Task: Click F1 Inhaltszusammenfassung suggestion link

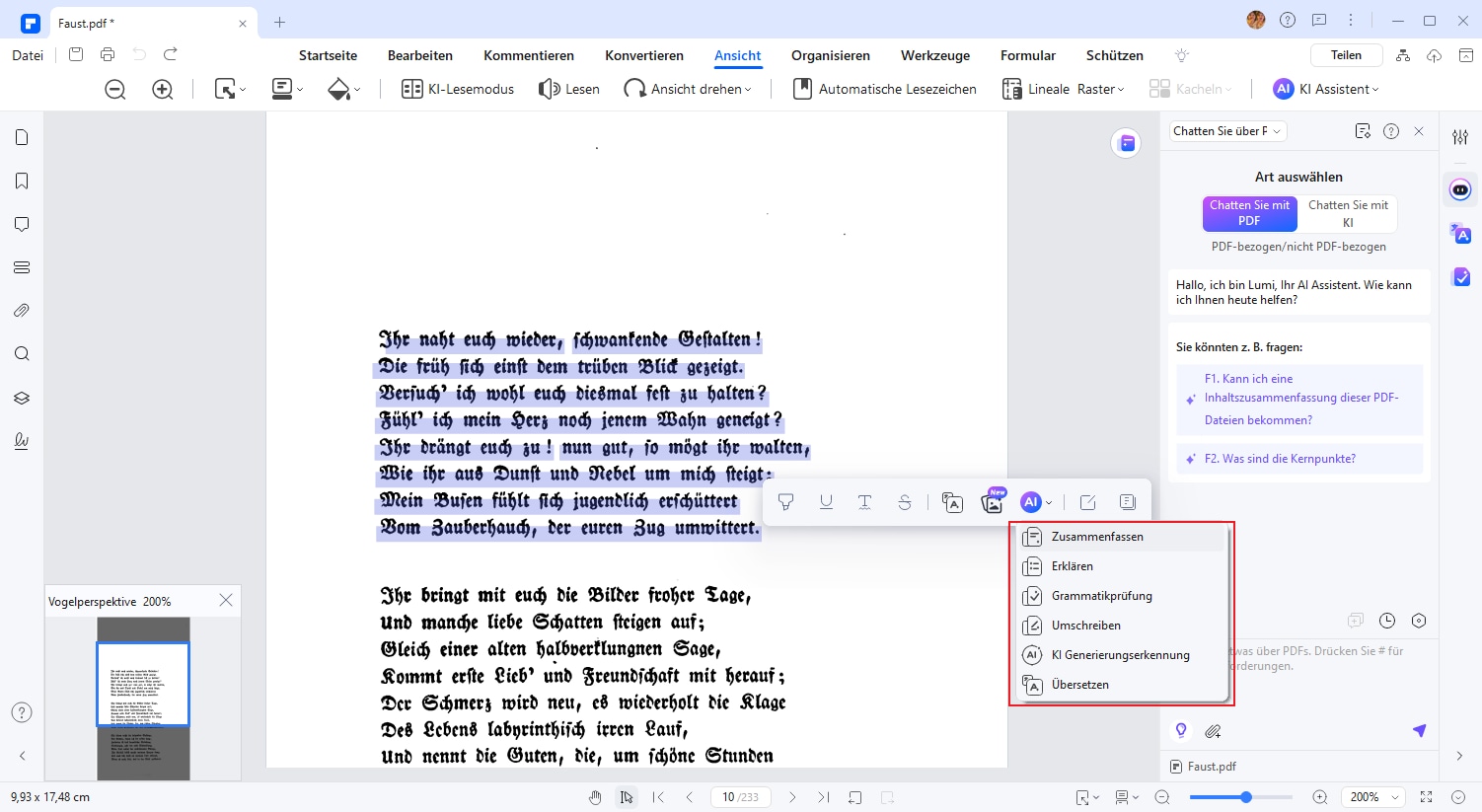Action: tap(1301, 400)
